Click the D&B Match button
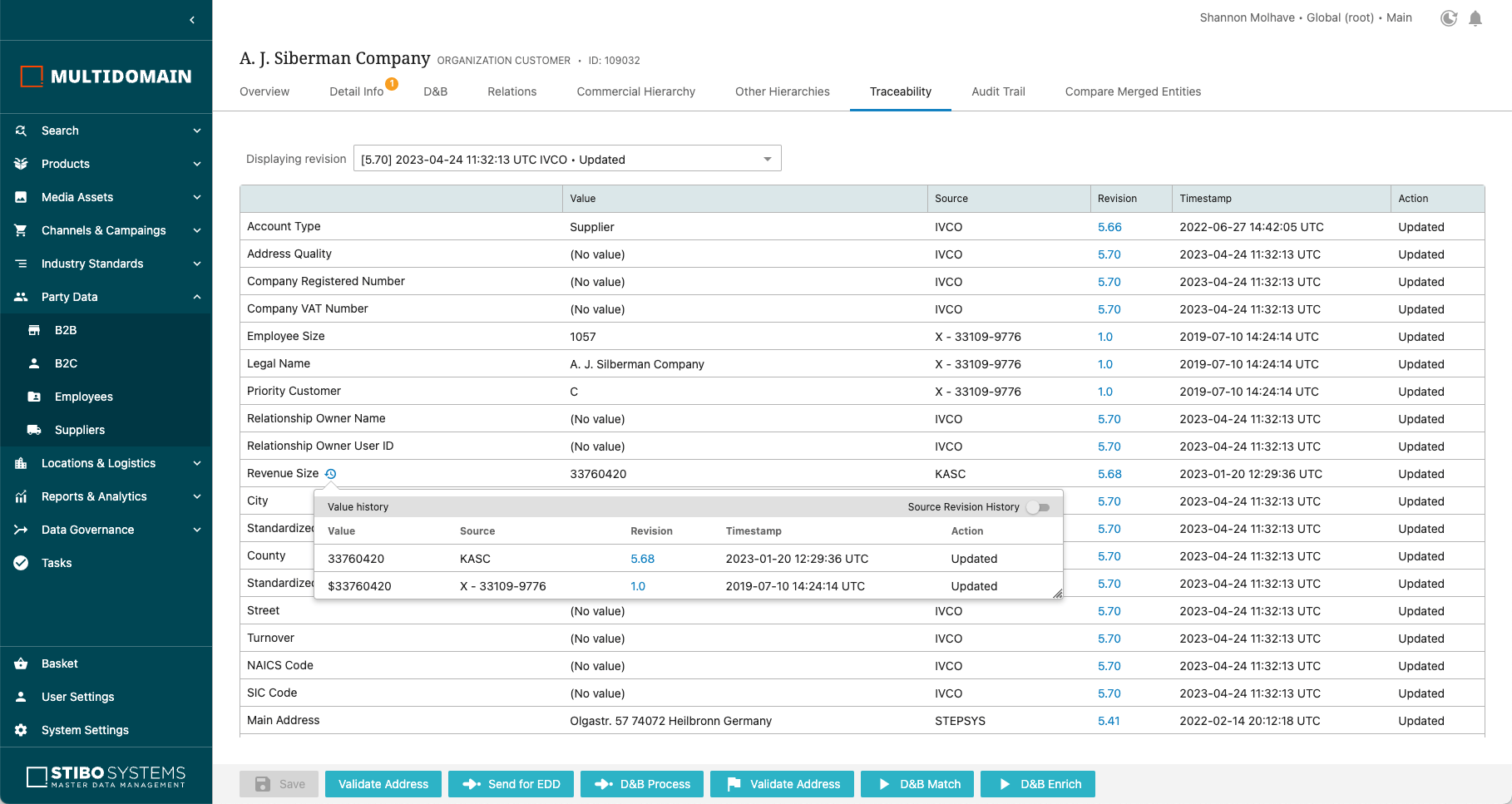The height and width of the screenshot is (804, 1512). click(x=917, y=784)
